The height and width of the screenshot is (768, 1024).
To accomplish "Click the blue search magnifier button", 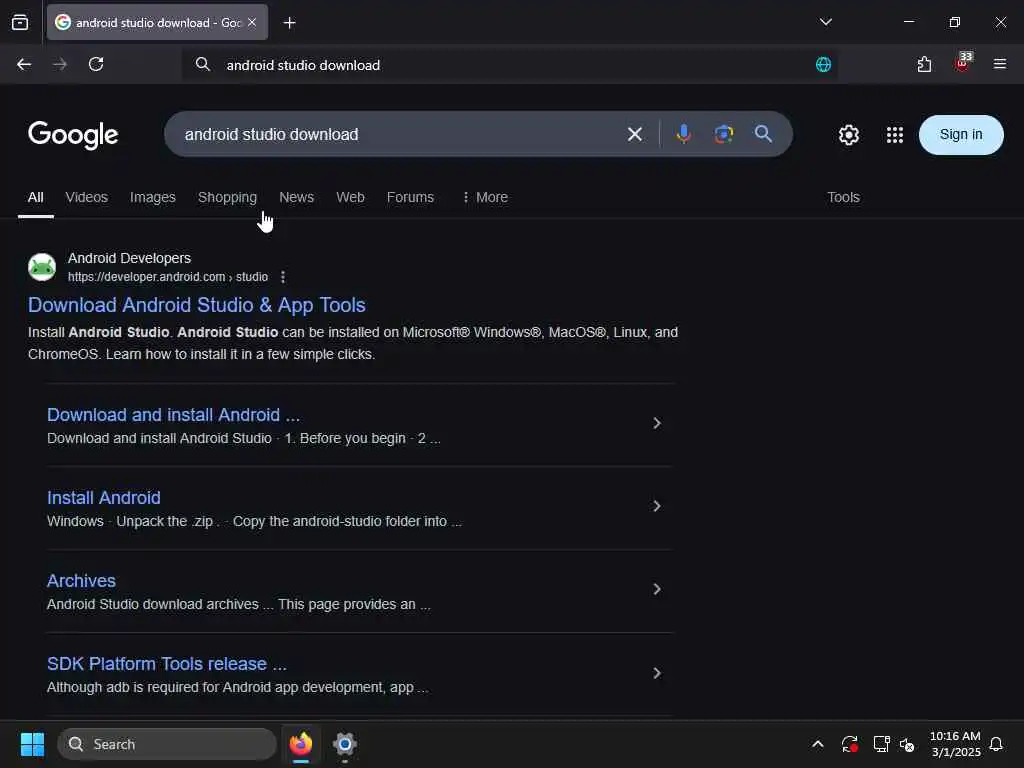I will point(763,134).
